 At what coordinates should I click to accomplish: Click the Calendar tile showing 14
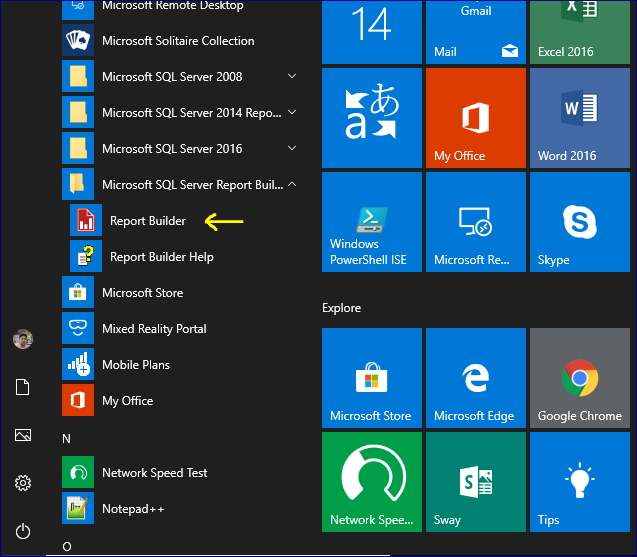[372, 32]
